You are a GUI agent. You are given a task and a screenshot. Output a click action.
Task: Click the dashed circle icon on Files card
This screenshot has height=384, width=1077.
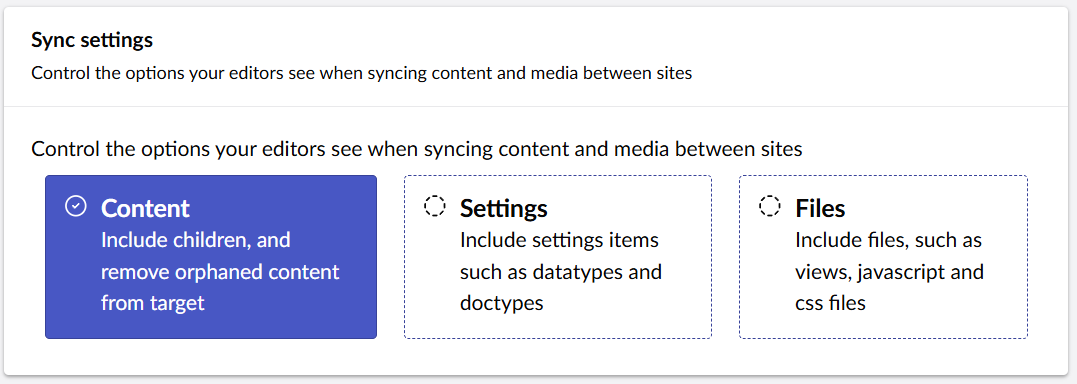[769, 206]
